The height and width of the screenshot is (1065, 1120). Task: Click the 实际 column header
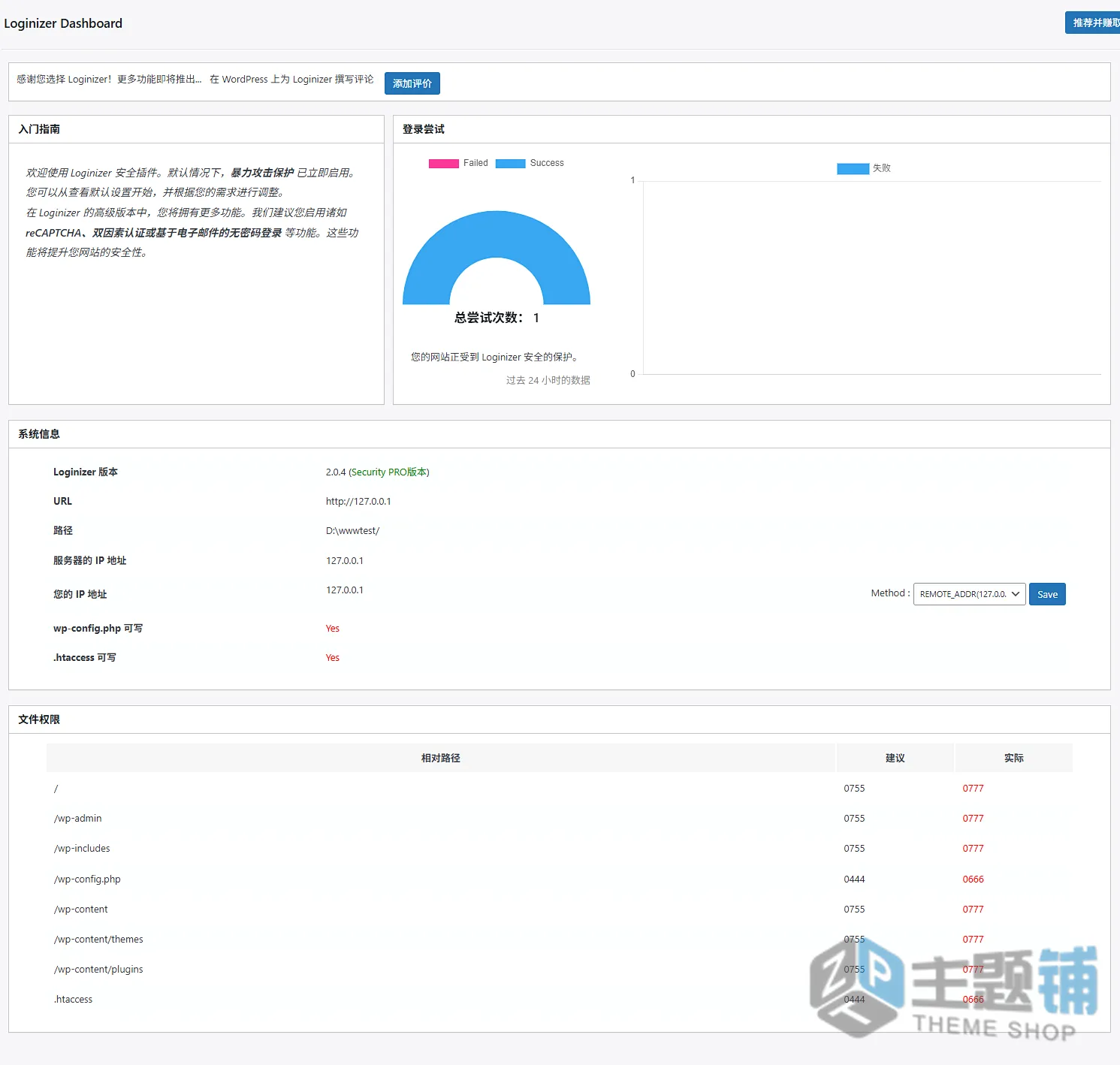(x=1013, y=758)
